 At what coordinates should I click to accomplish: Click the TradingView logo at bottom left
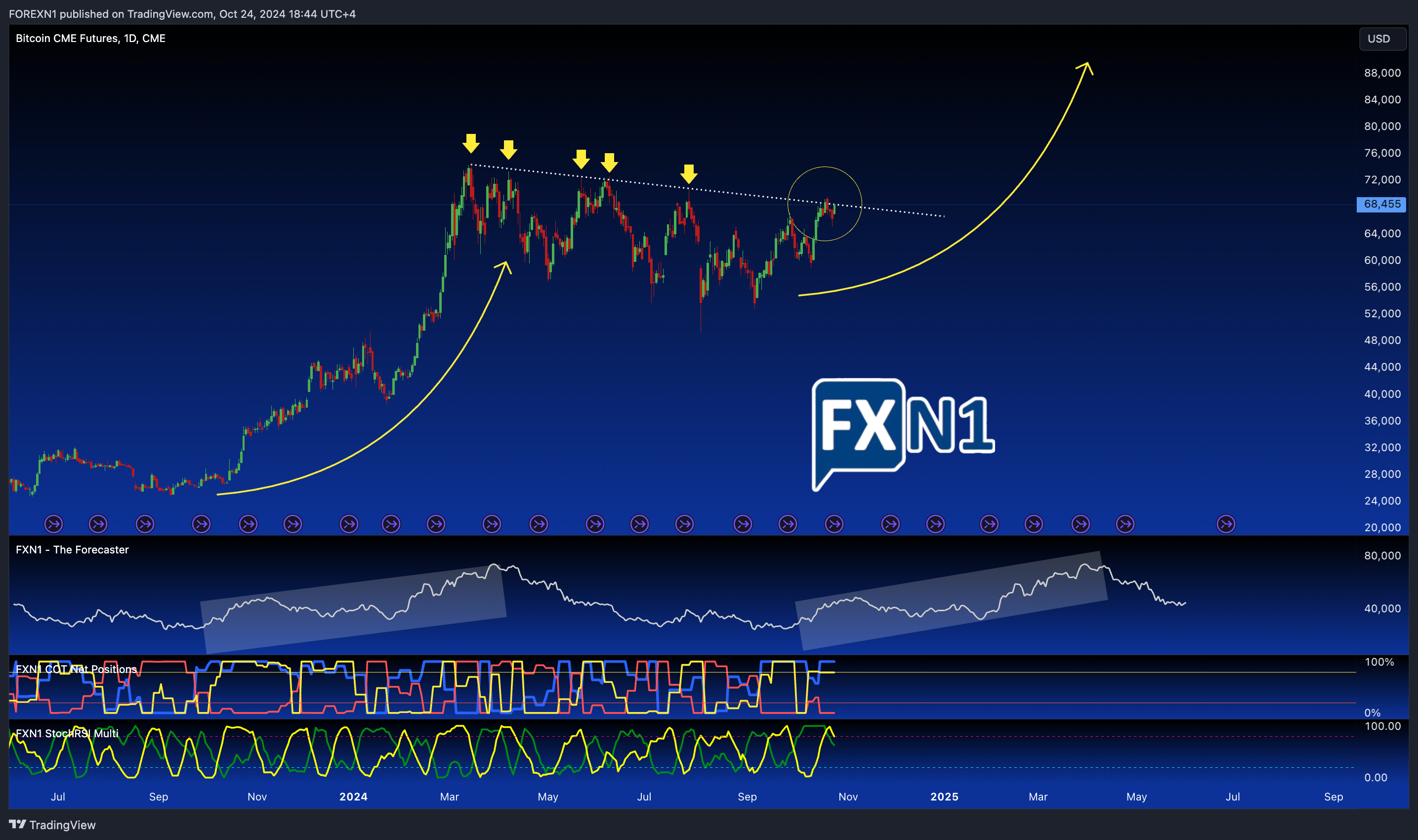pos(52,825)
